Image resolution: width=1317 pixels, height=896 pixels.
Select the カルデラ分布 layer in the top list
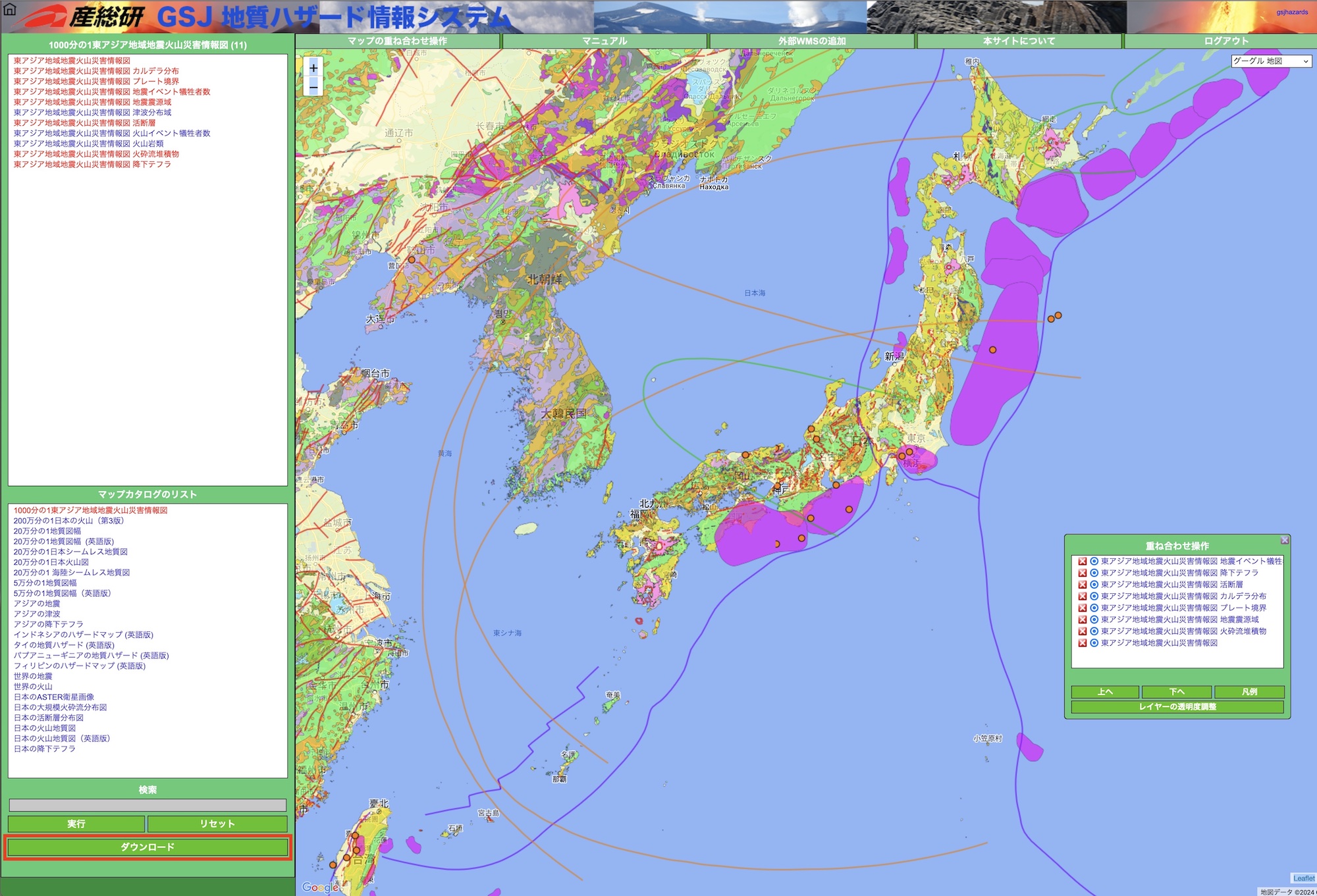(x=96, y=71)
